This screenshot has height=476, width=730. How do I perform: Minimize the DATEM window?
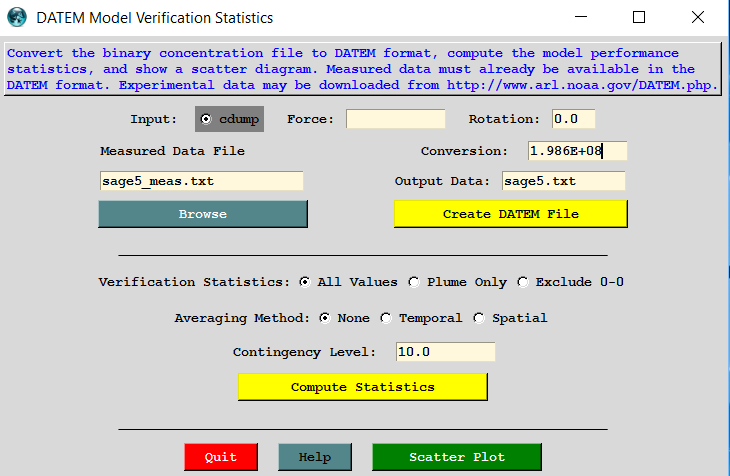[x=581, y=17]
